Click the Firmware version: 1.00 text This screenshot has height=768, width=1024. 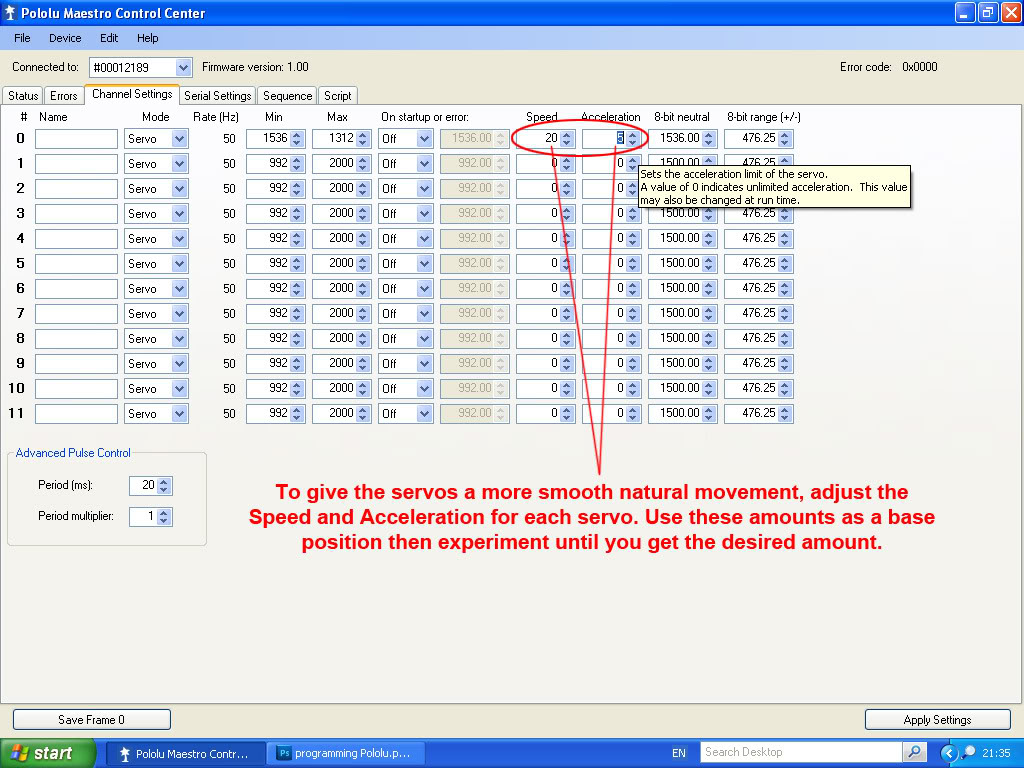[x=255, y=67]
